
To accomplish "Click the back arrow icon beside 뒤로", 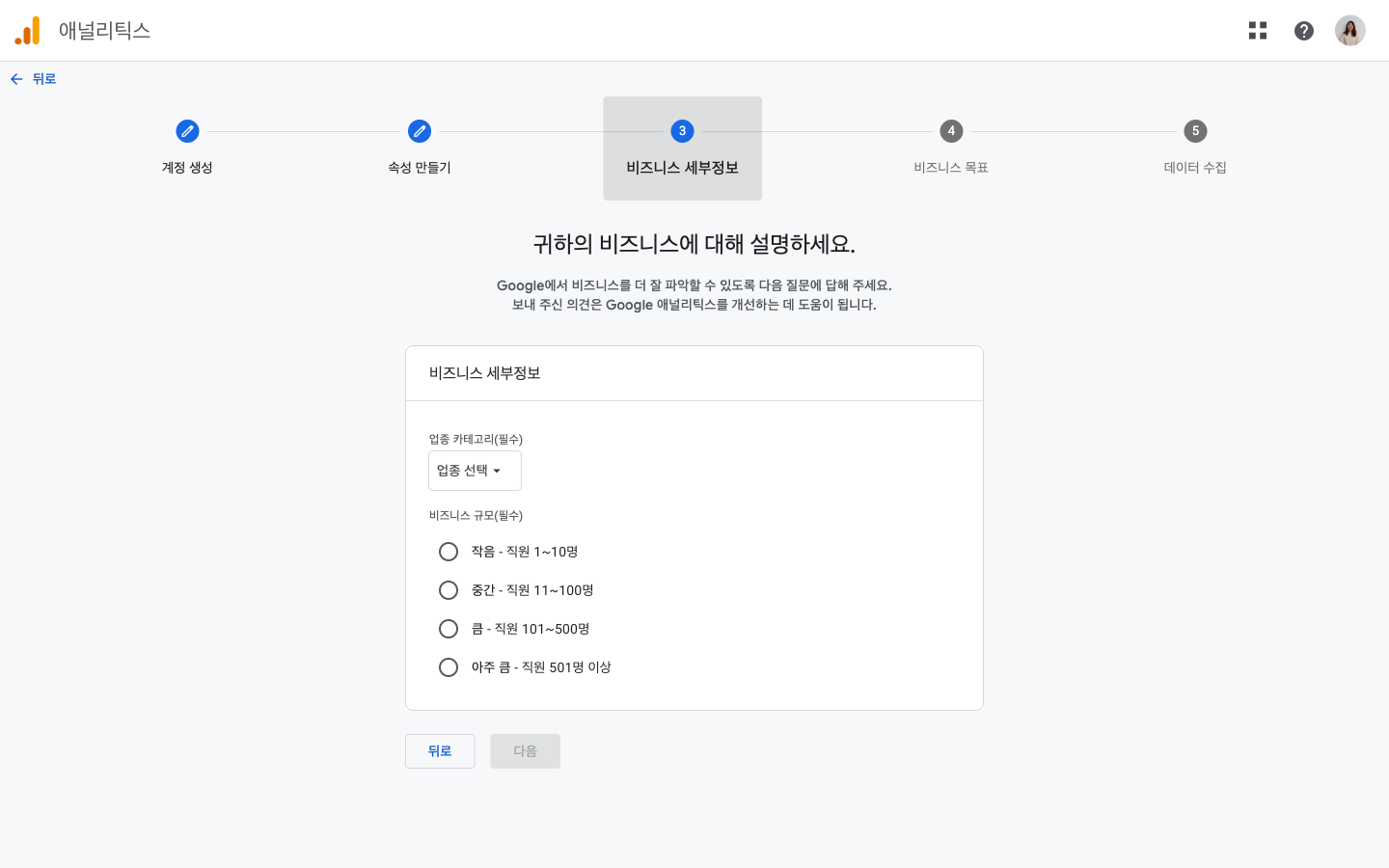I will [x=16, y=79].
